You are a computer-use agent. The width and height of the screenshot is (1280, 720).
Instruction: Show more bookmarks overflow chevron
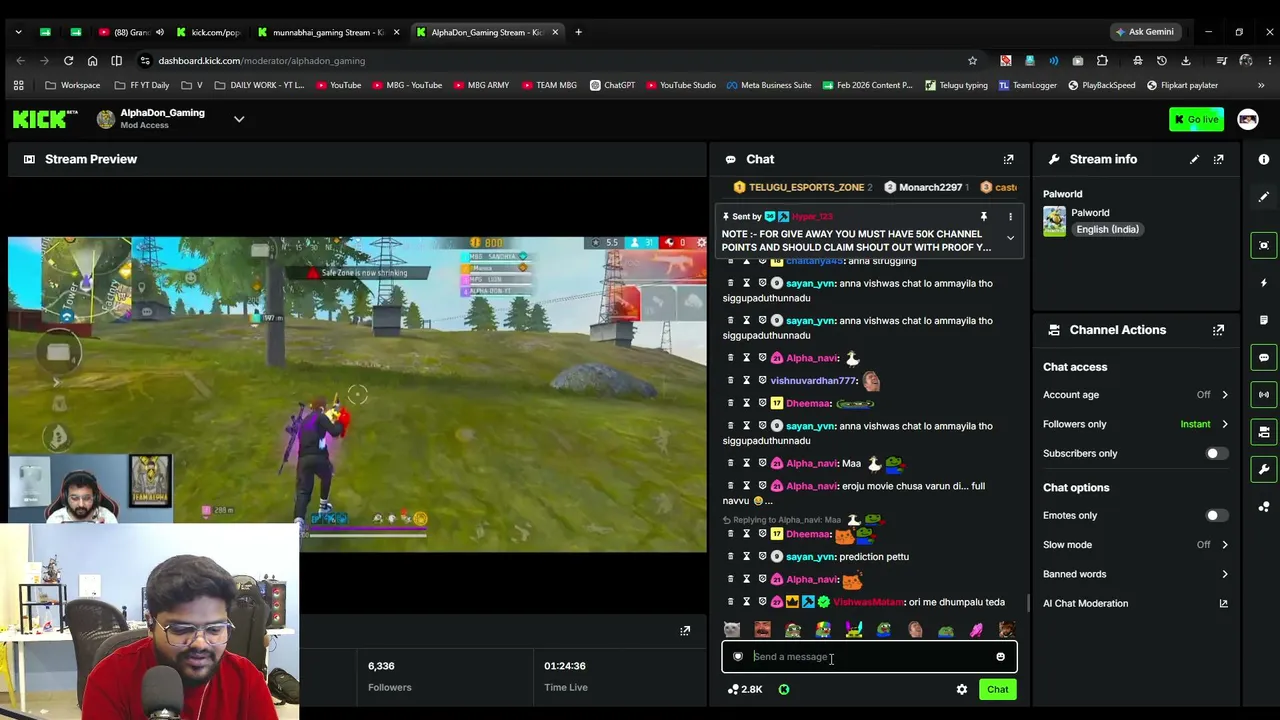tap(1261, 85)
